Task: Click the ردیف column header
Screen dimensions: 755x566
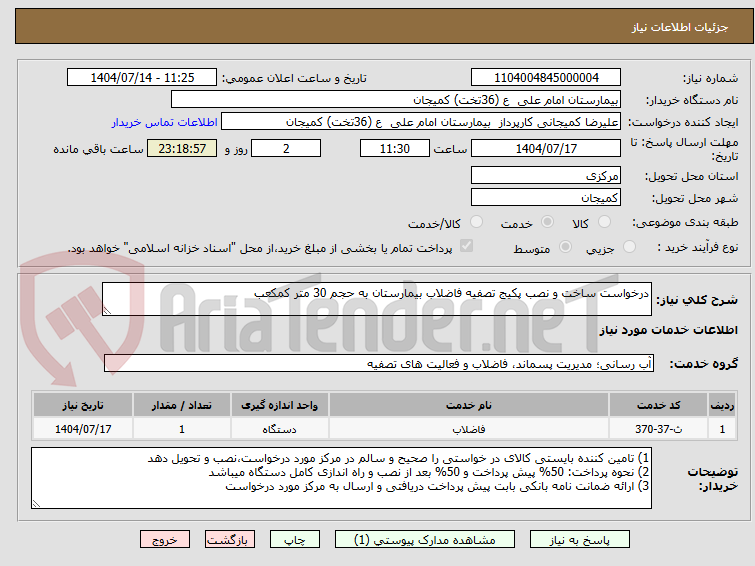Action: [x=722, y=405]
